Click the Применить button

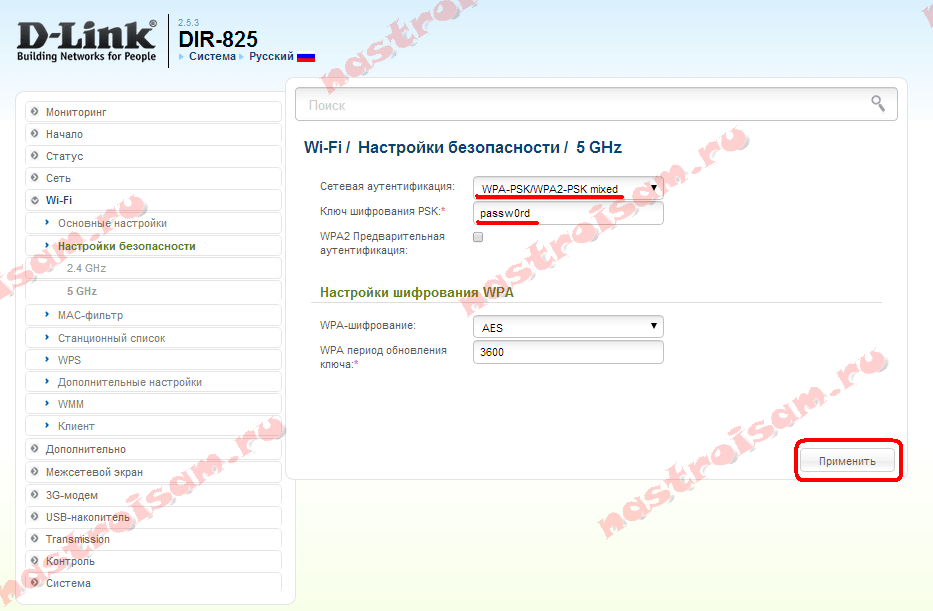click(847, 462)
